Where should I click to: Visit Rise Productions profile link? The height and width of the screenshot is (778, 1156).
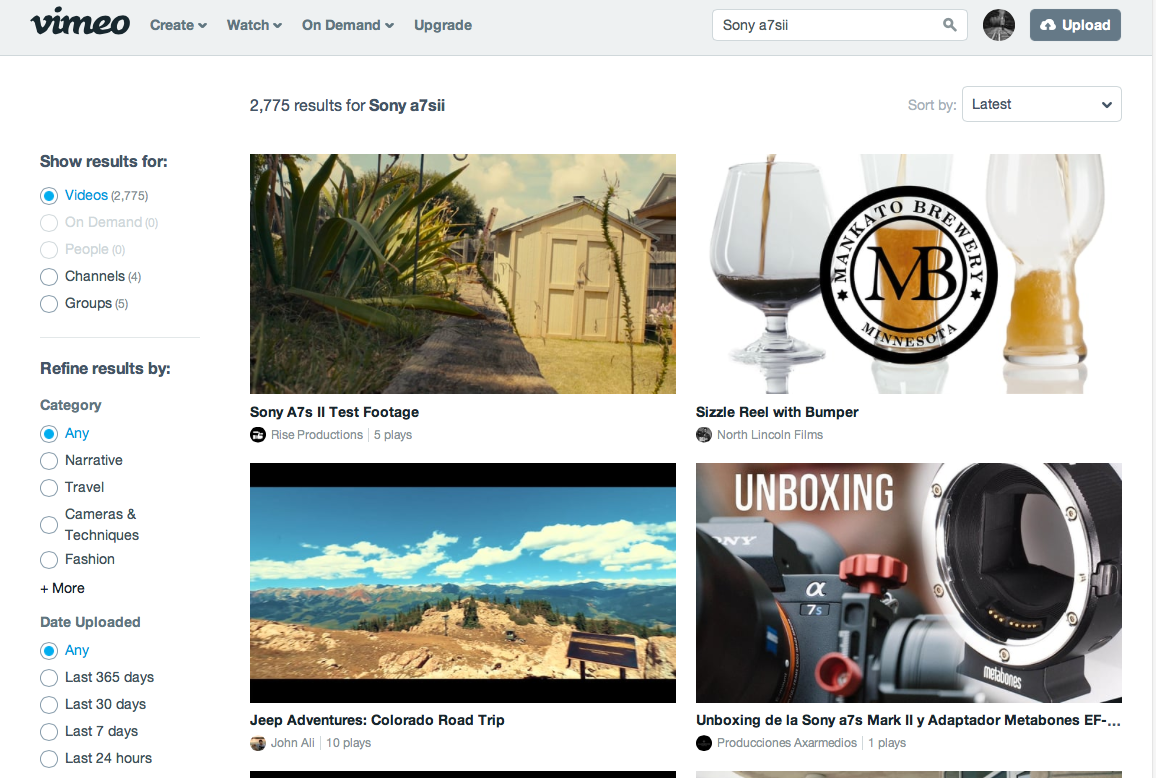click(316, 435)
